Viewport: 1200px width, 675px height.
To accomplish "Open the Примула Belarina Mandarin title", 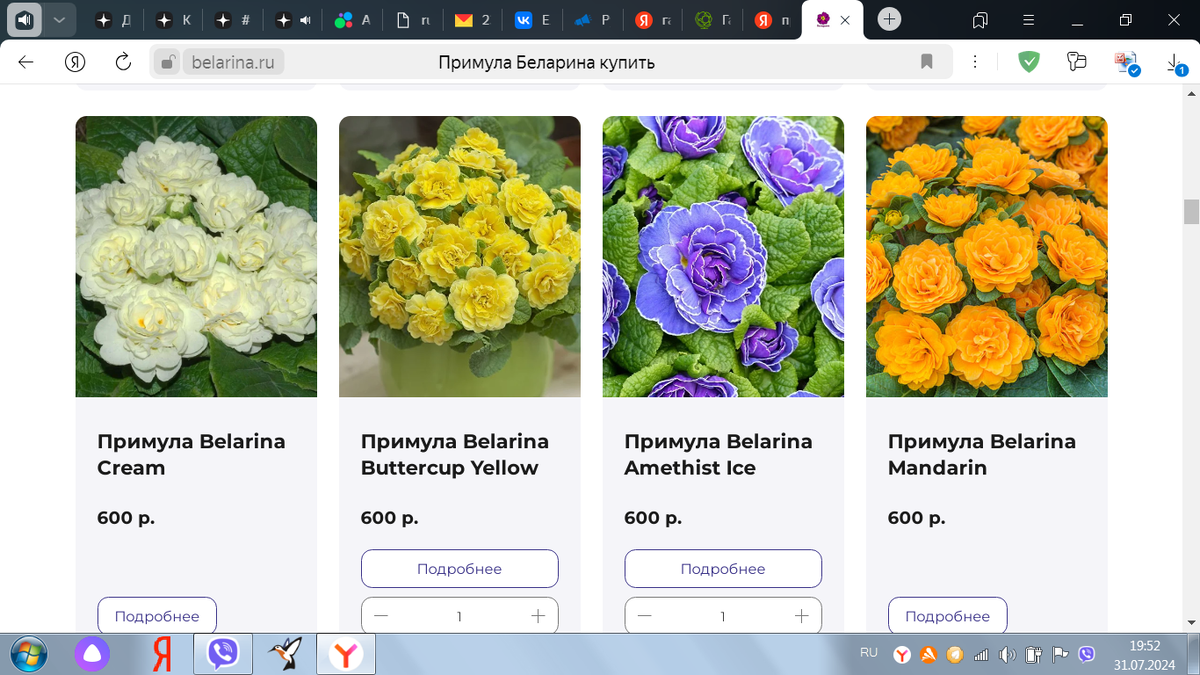I will coord(982,454).
